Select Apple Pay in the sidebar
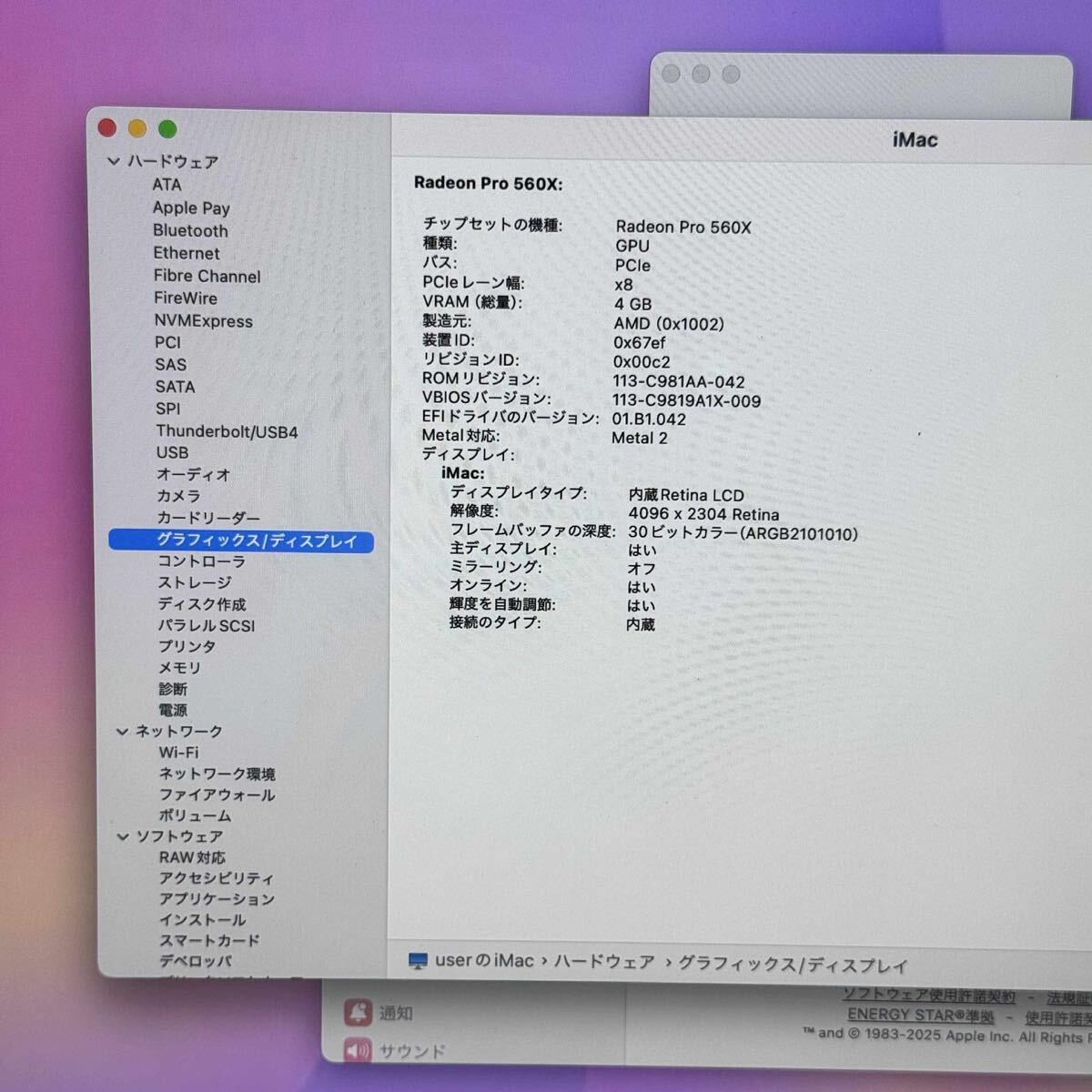This screenshot has height=1092, width=1092. pyautogui.click(x=191, y=207)
